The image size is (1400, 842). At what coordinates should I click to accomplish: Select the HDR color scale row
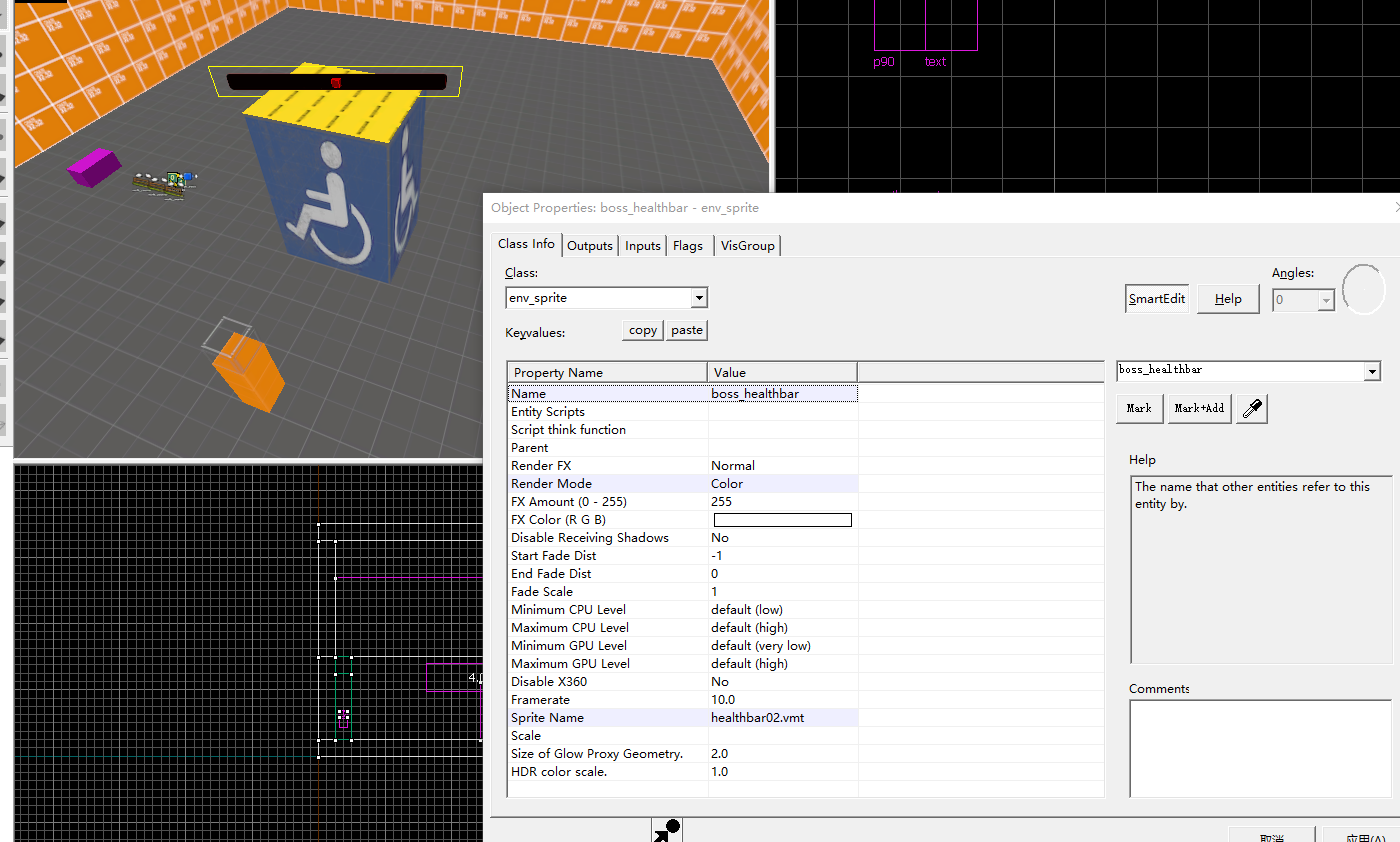(683, 772)
